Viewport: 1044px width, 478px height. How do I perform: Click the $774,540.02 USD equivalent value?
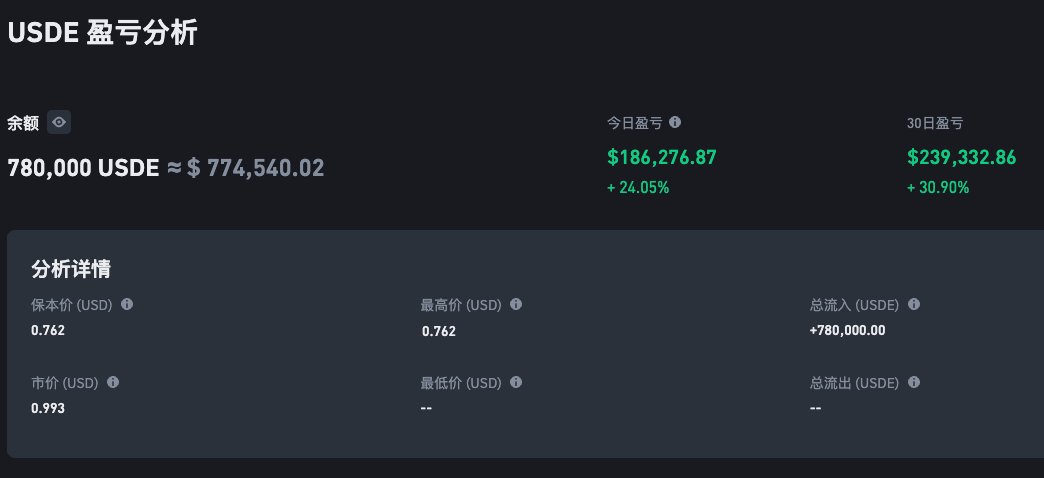[255, 168]
